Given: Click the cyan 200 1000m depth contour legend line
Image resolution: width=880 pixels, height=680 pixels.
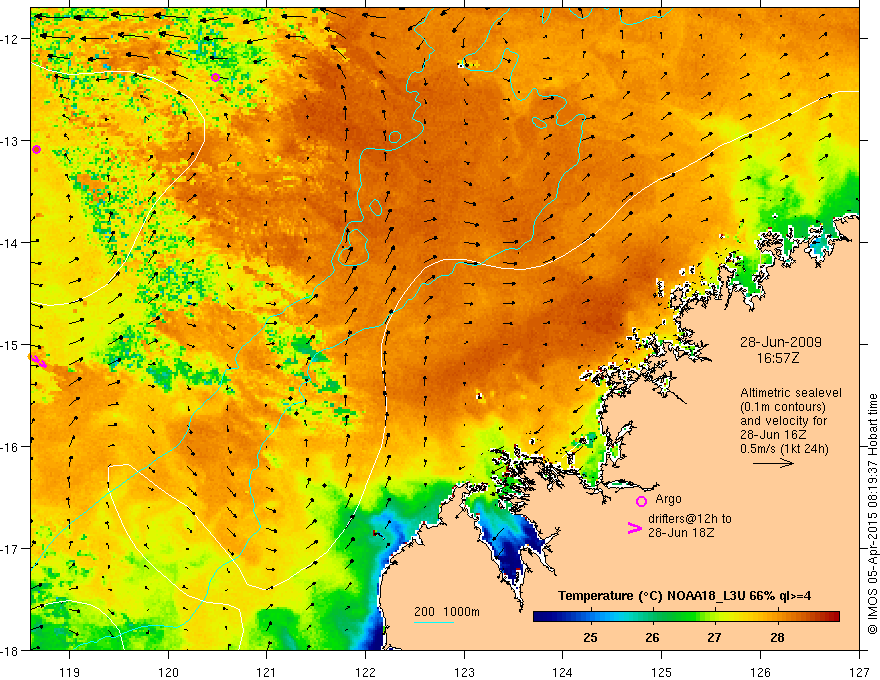Looking at the screenshot, I should [434, 622].
